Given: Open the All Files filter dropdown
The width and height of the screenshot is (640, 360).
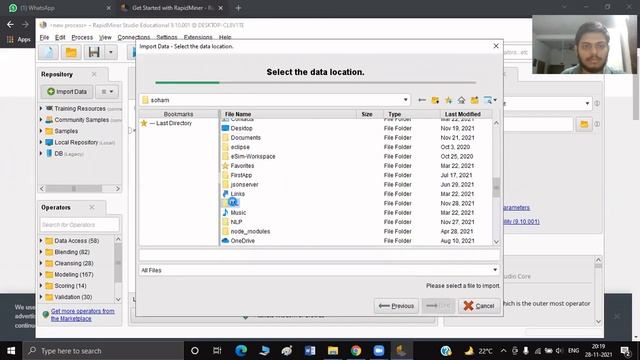Looking at the screenshot, I should 495,270.
